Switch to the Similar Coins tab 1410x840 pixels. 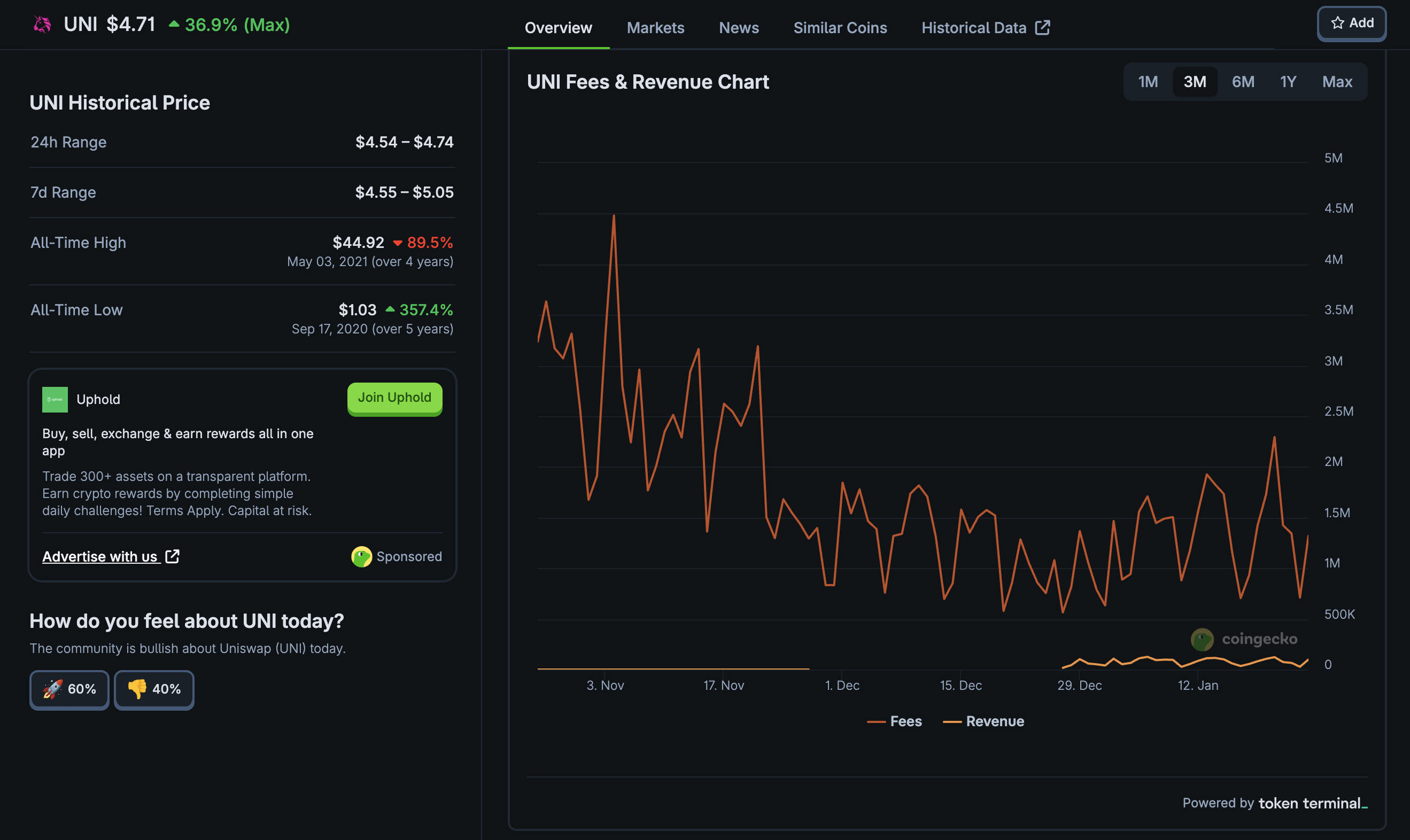pos(840,27)
